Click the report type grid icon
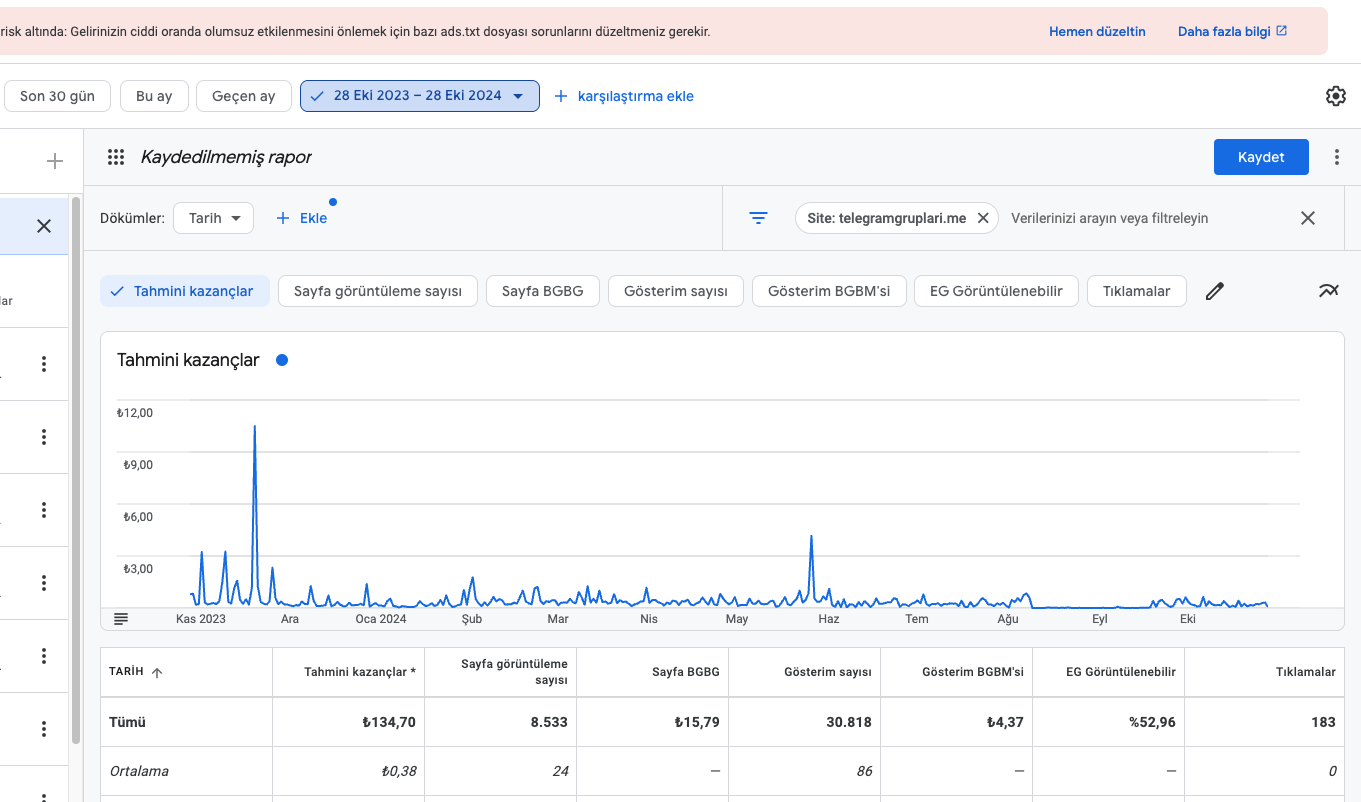1361x802 pixels. (x=116, y=157)
